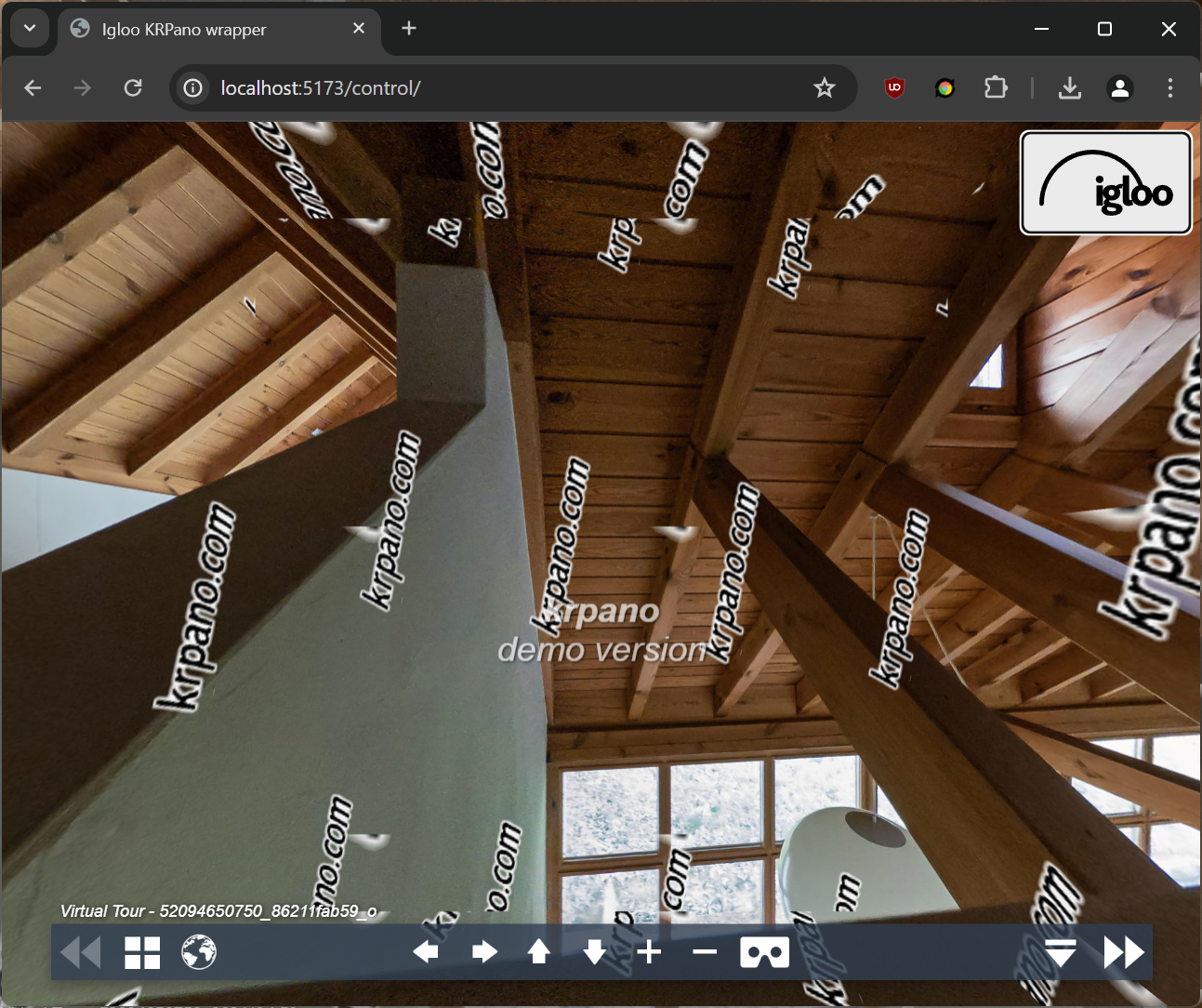Viewport: 1202px width, 1008px height.
Task: Pan the panorama right with arrow
Action: click(x=484, y=952)
